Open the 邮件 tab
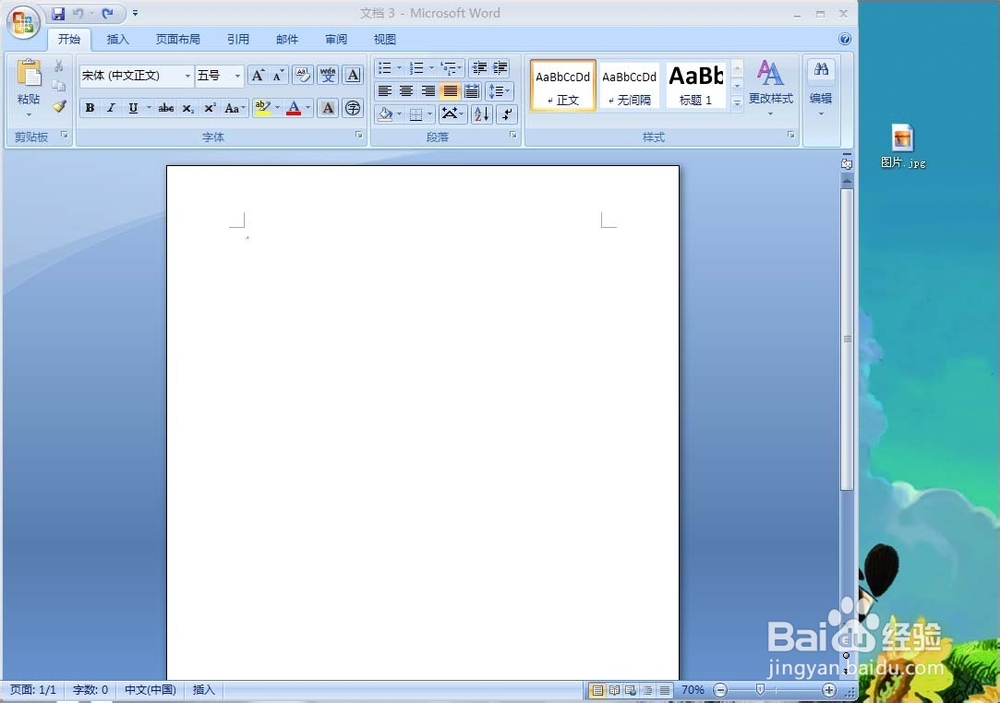Viewport: 1000px width, 703px height. point(287,39)
